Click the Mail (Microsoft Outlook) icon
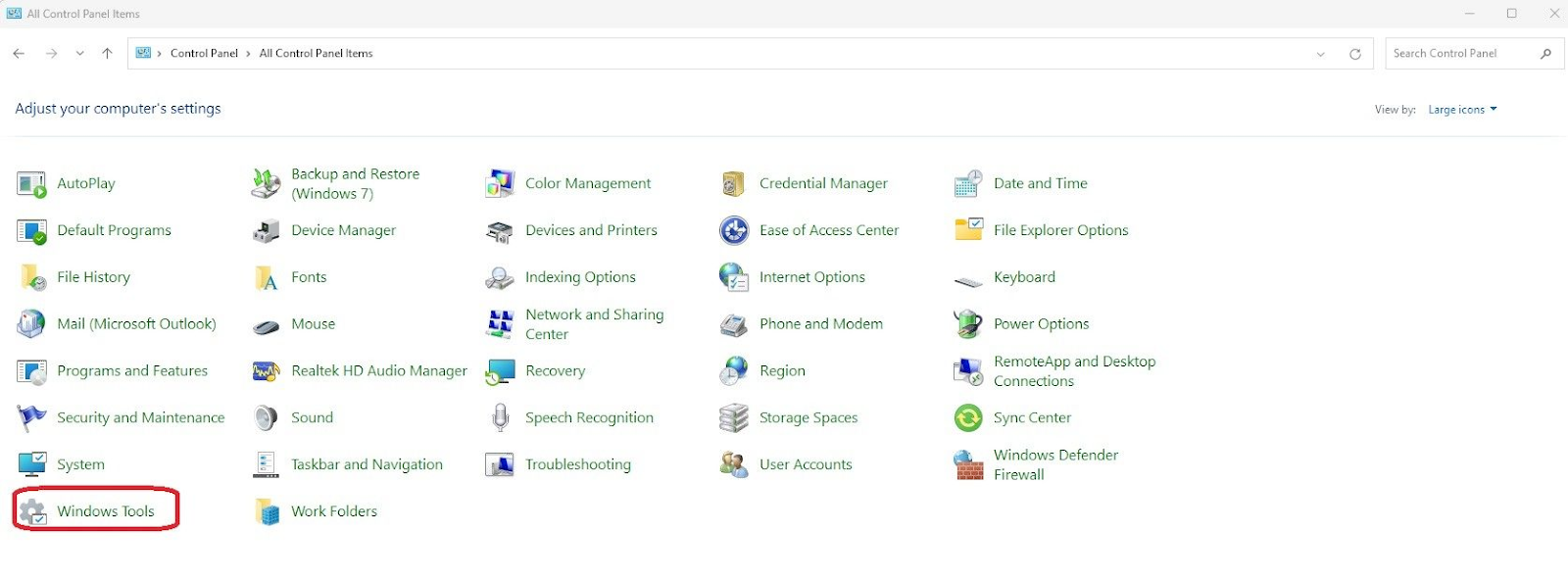The width and height of the screenshot is (1568, 580). [31, 324]
